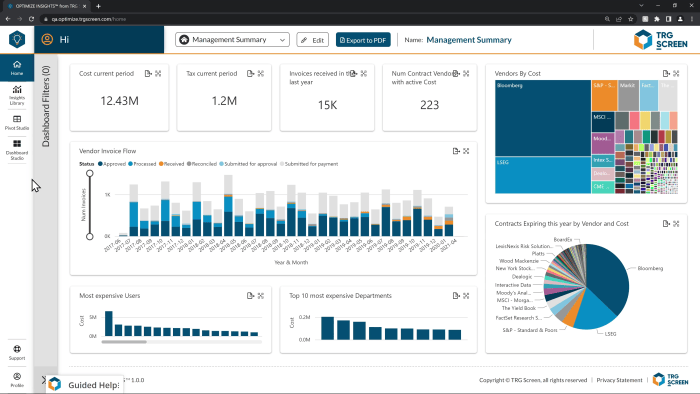Screen dimensions: 700x394
Task: Expand the Dashboard Filters (0) panel
Action: pyautogui.click(x=46, y=106)
